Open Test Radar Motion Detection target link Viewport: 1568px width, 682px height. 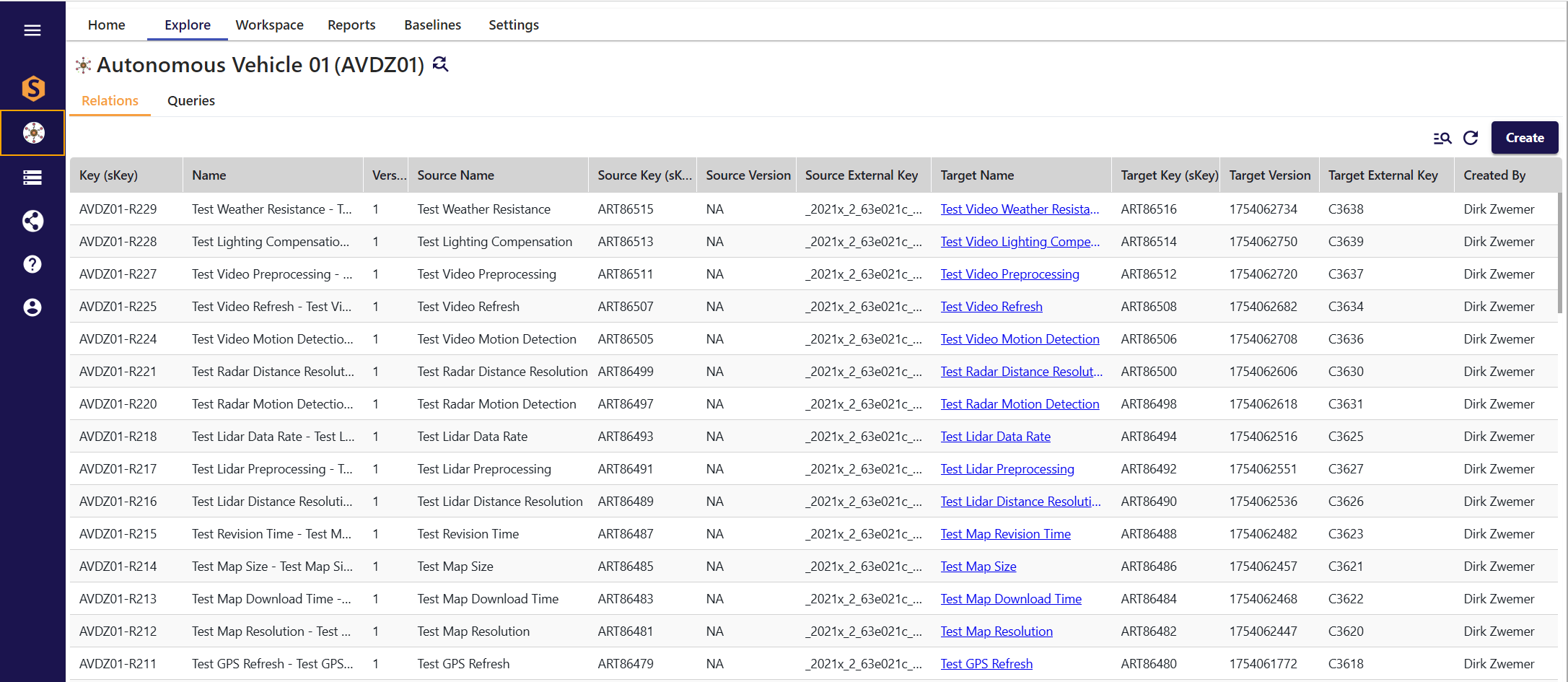coord(1020,404)
